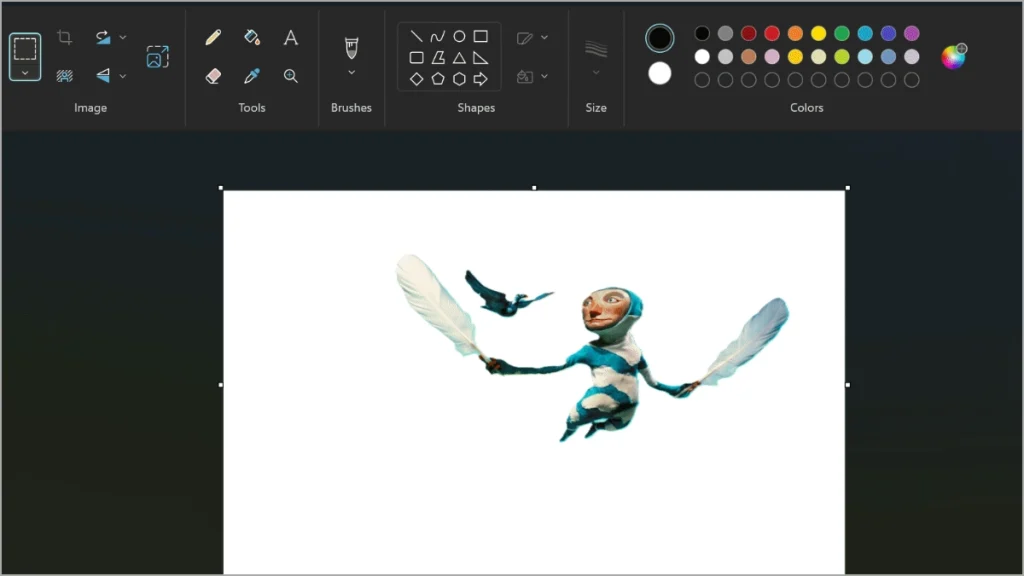Pick the black palette color
Image resolution: width=1024 pixels, height=576 pixels.
coord(702,33)
